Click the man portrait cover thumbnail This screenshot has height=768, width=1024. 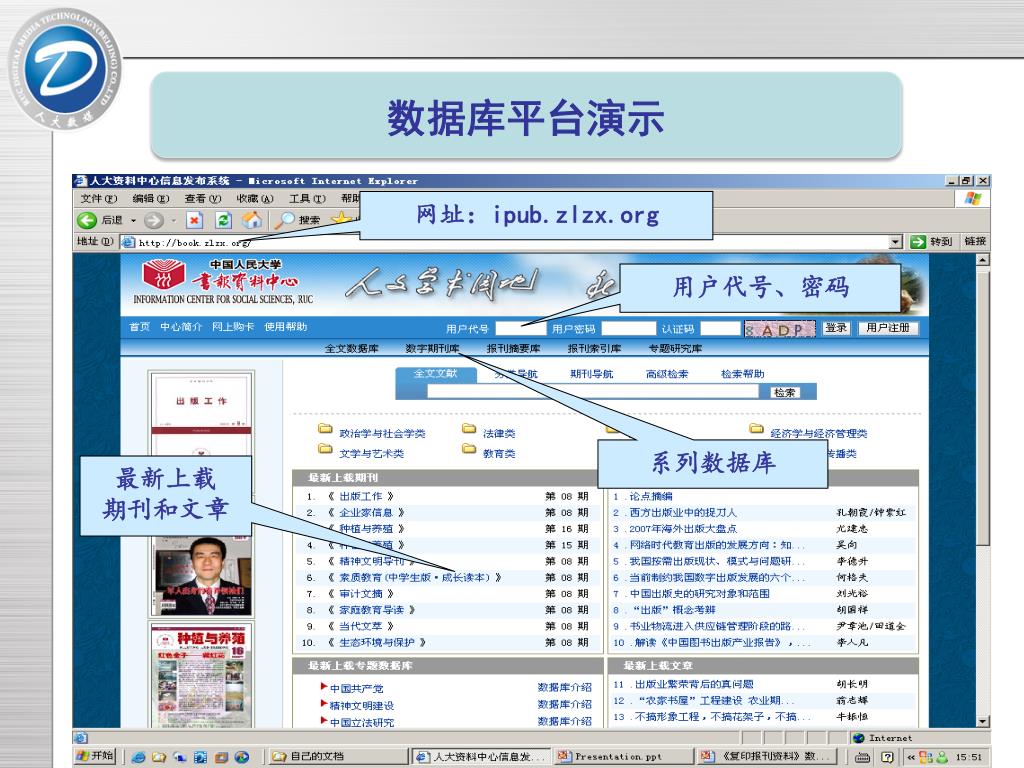[x=203, y=575]
